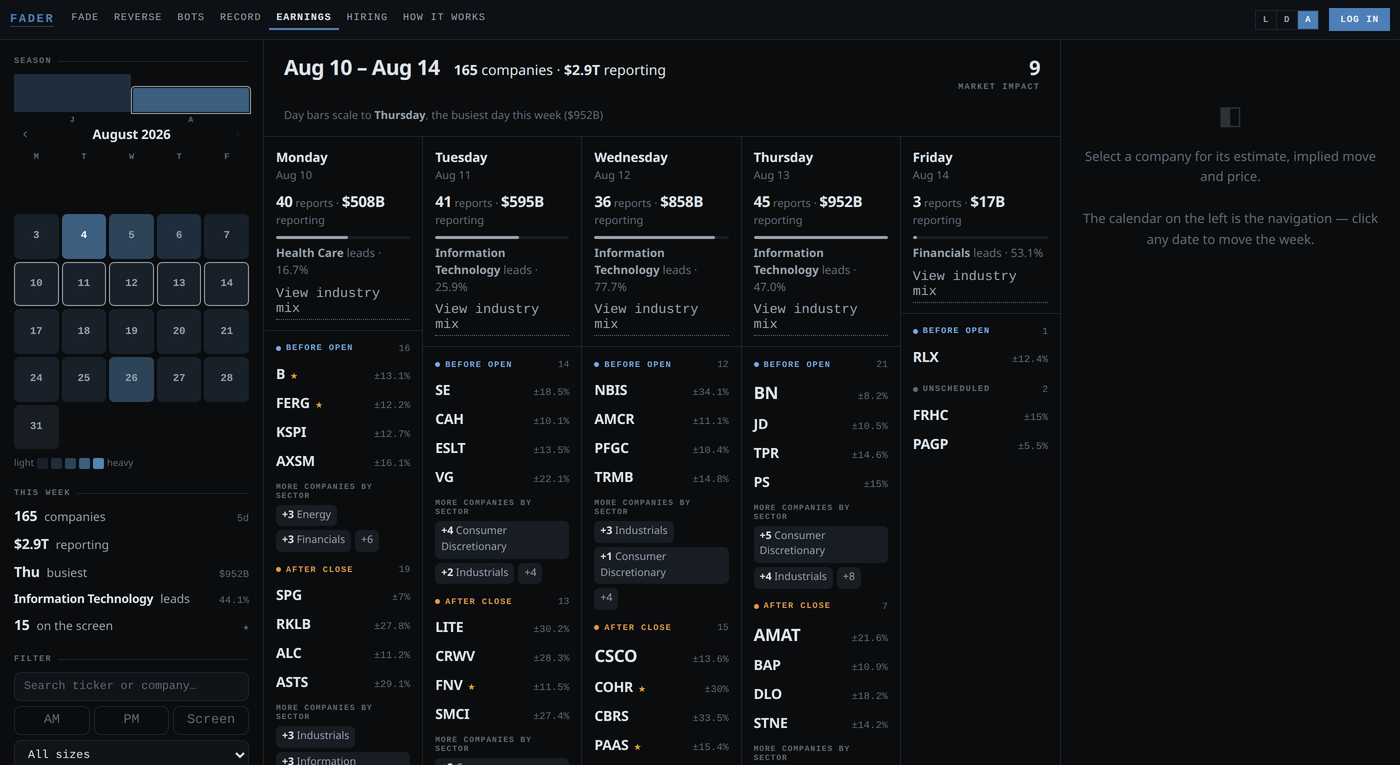The height and width of the screenshot is (765, 1400).
Task: Expand +3 Energy sector on Monday
Action: click(306, 515)
